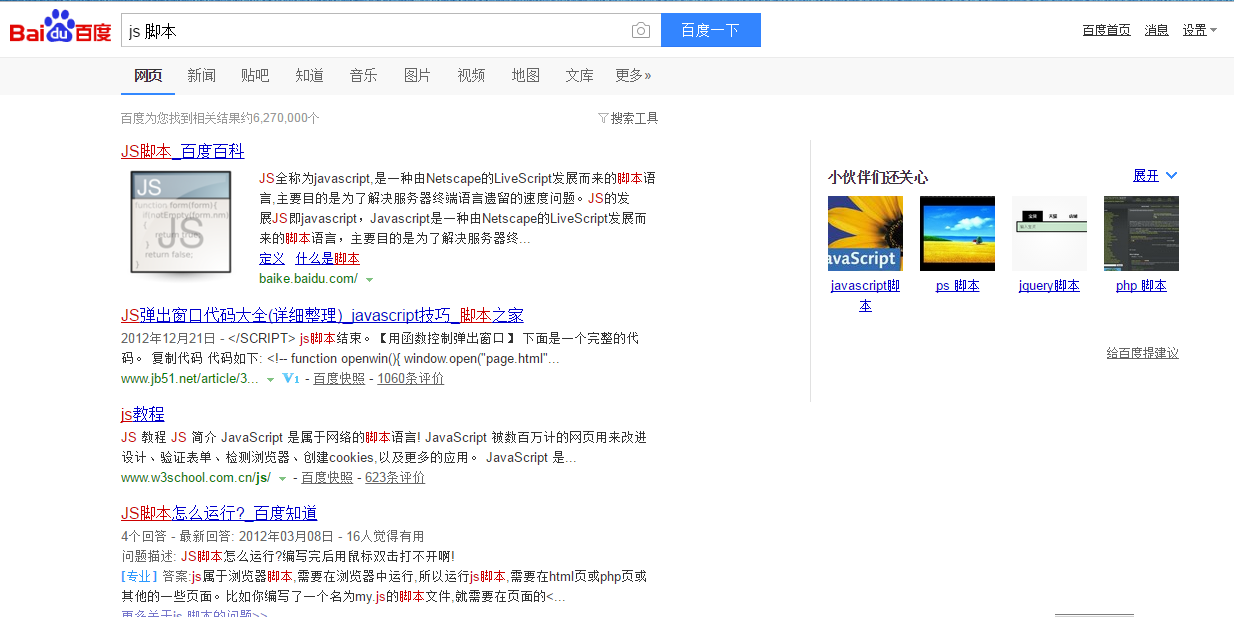Click the 小伙伴们还关心 heading
1234x617 pixels.
[878, 177]
